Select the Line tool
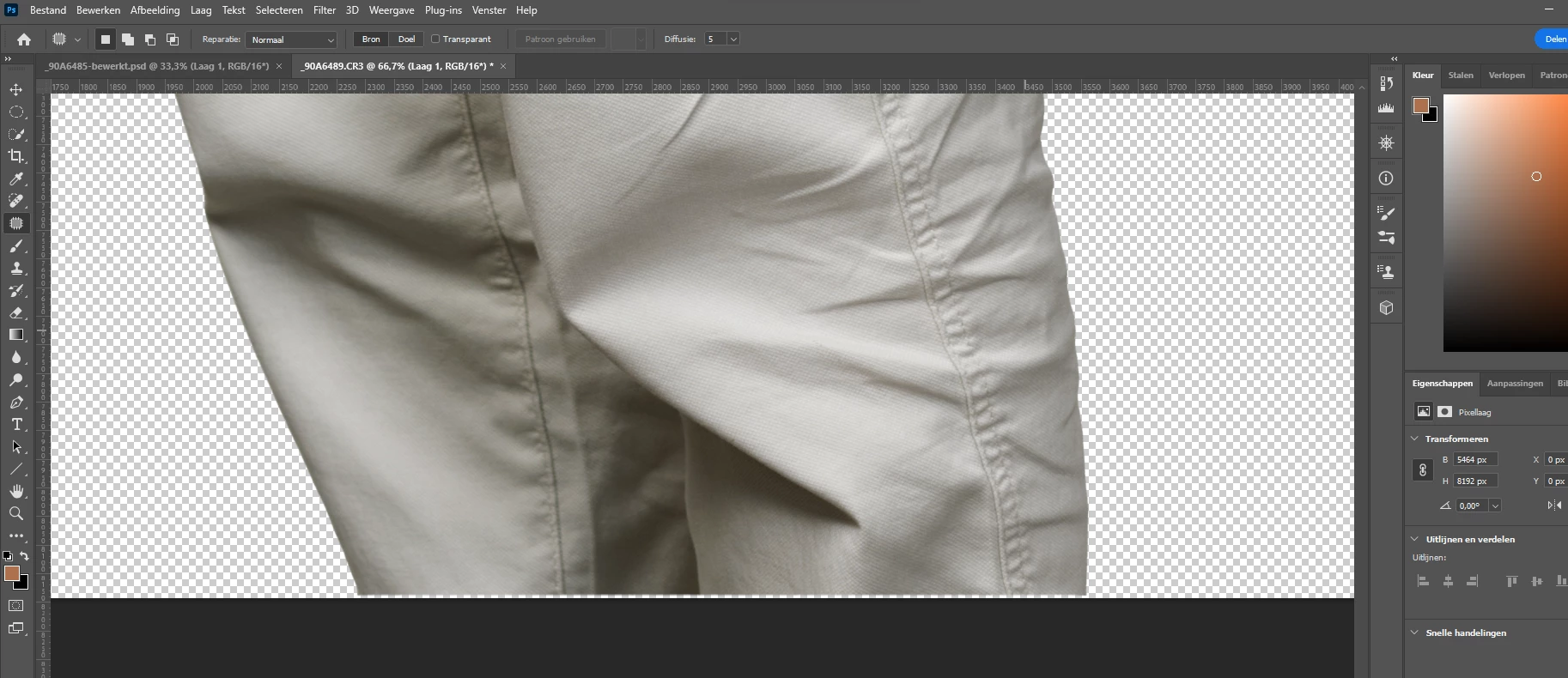The width and height of the screenshot is (1568, 678). [x=16, y=469]
